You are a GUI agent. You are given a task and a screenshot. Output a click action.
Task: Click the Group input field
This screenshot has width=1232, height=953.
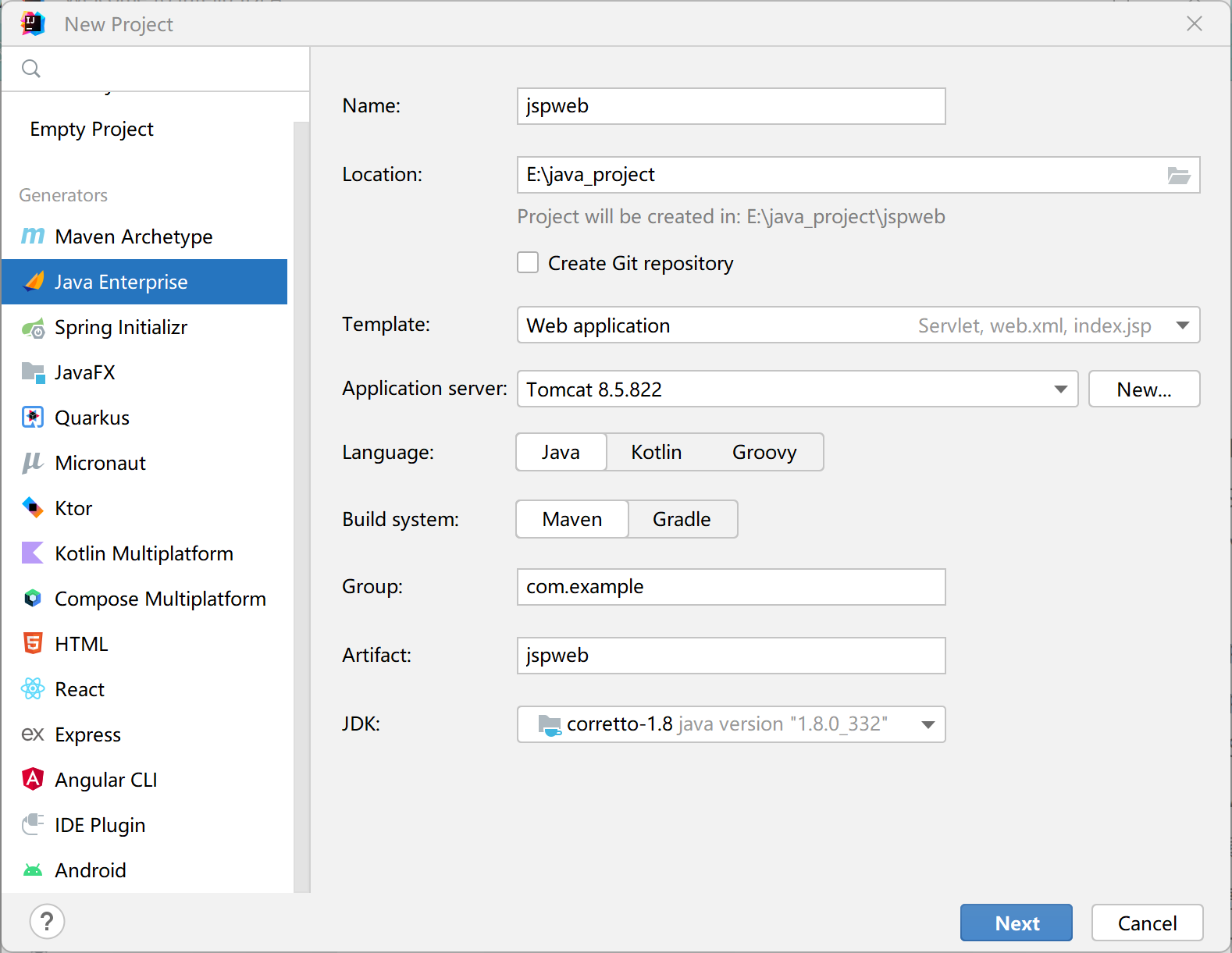coord(731,587)
